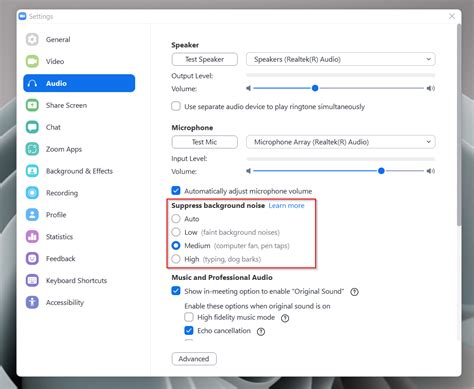Open the Speakers device dropdown
The image size is (474, 389).
click(341, 59)
